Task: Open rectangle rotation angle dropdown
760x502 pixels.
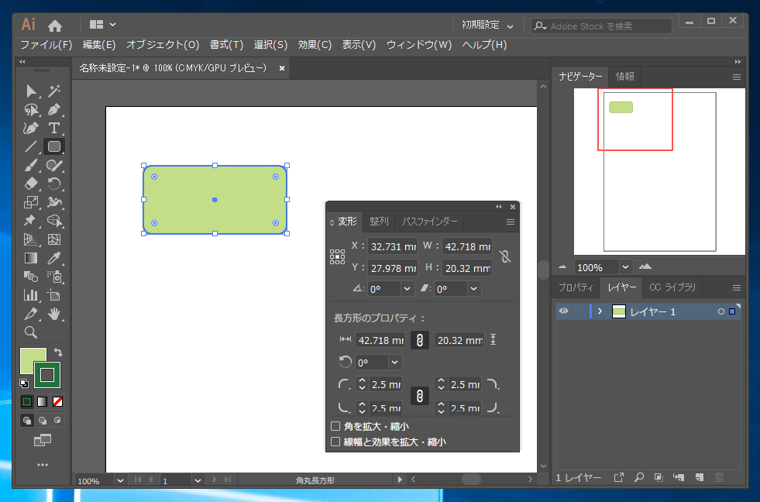Action: [x=395, y=362]
